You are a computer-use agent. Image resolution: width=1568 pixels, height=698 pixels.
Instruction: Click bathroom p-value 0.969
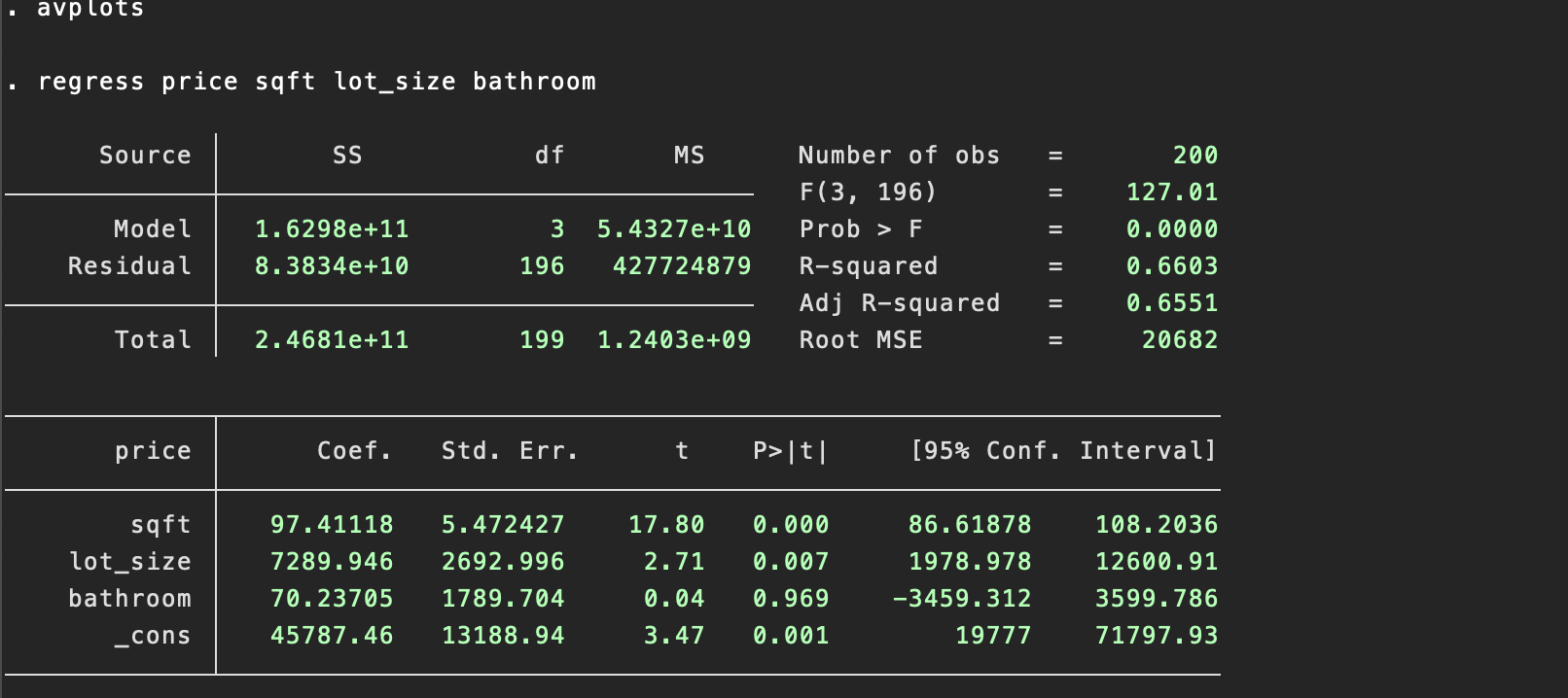791,599
